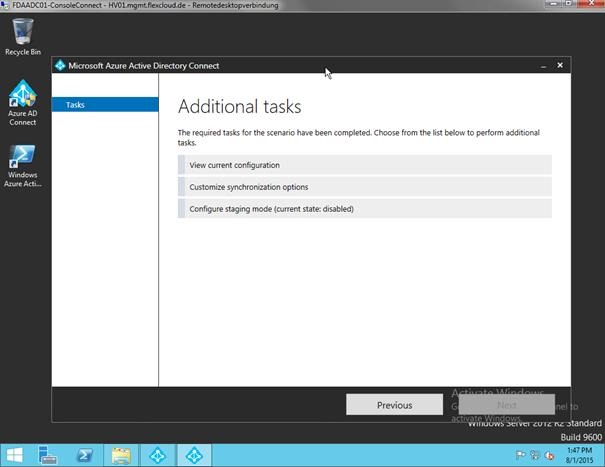This screenshot has width=605, height=467.
Task: Open the taskbar clock showing 1:47 PM
Action: (x=580, y=455)
